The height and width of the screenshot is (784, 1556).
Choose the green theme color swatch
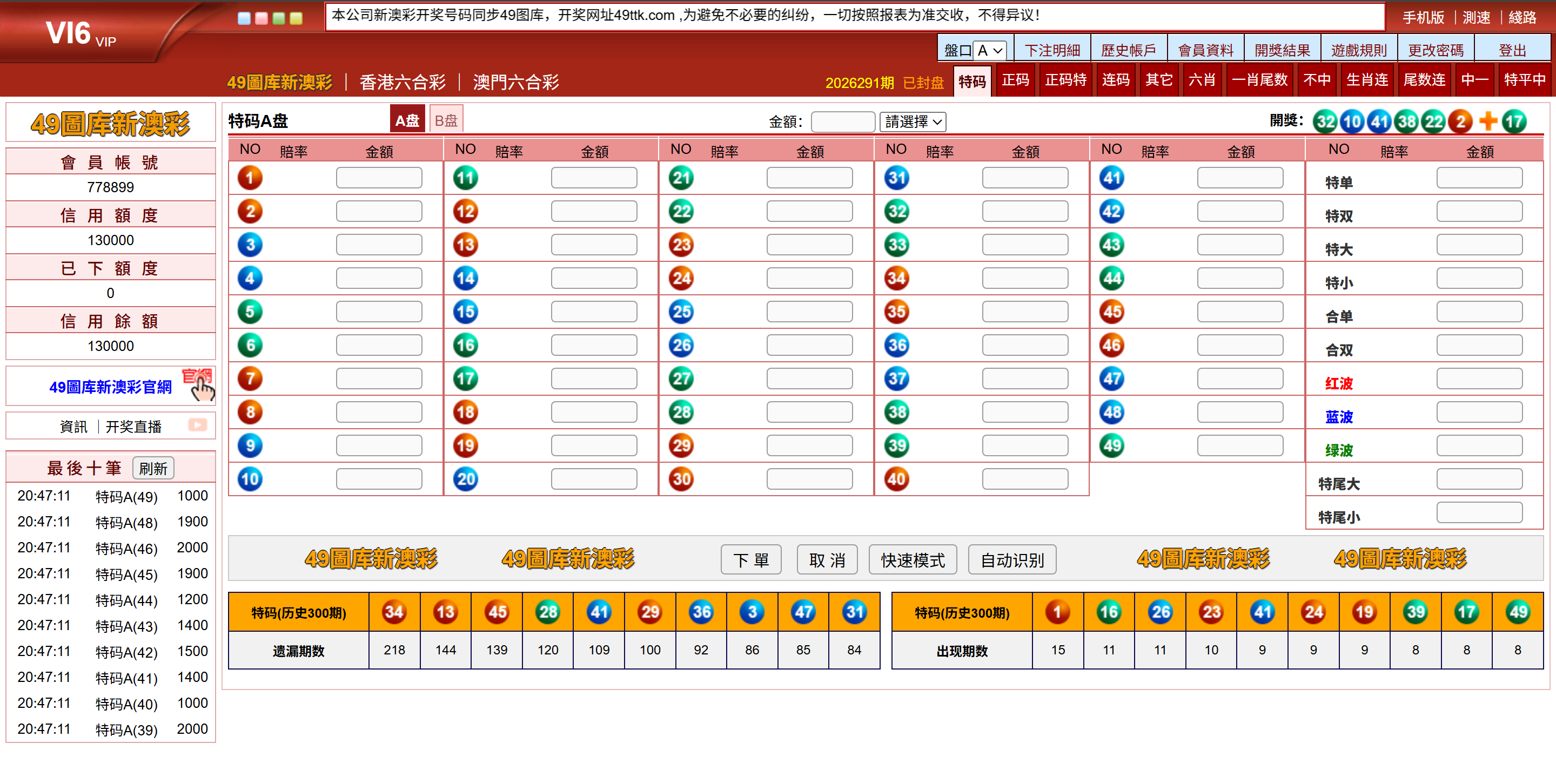pyautogui.click(x=278, y=19)
